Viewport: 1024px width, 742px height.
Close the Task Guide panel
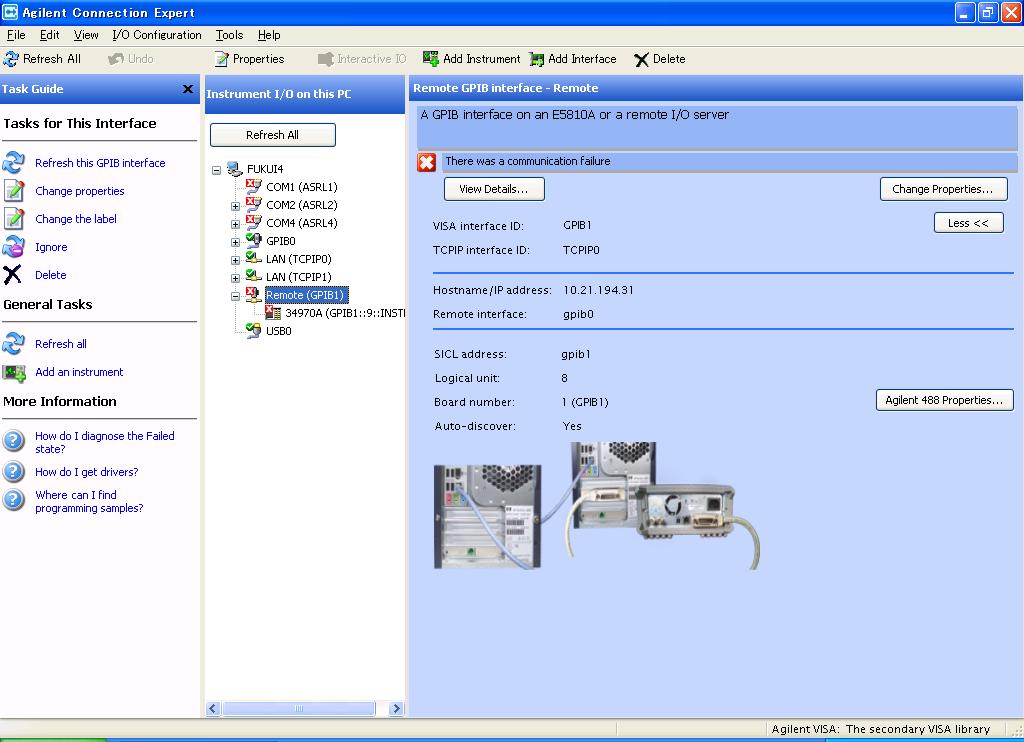coord(187,89)
